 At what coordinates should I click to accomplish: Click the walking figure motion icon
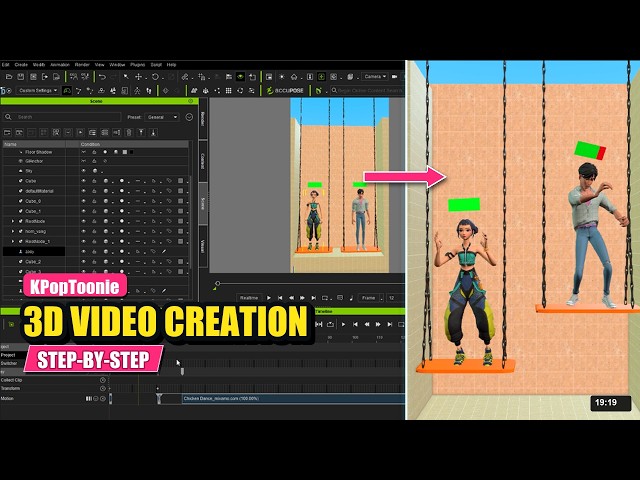pyautogui.click(x=137, y=91)
